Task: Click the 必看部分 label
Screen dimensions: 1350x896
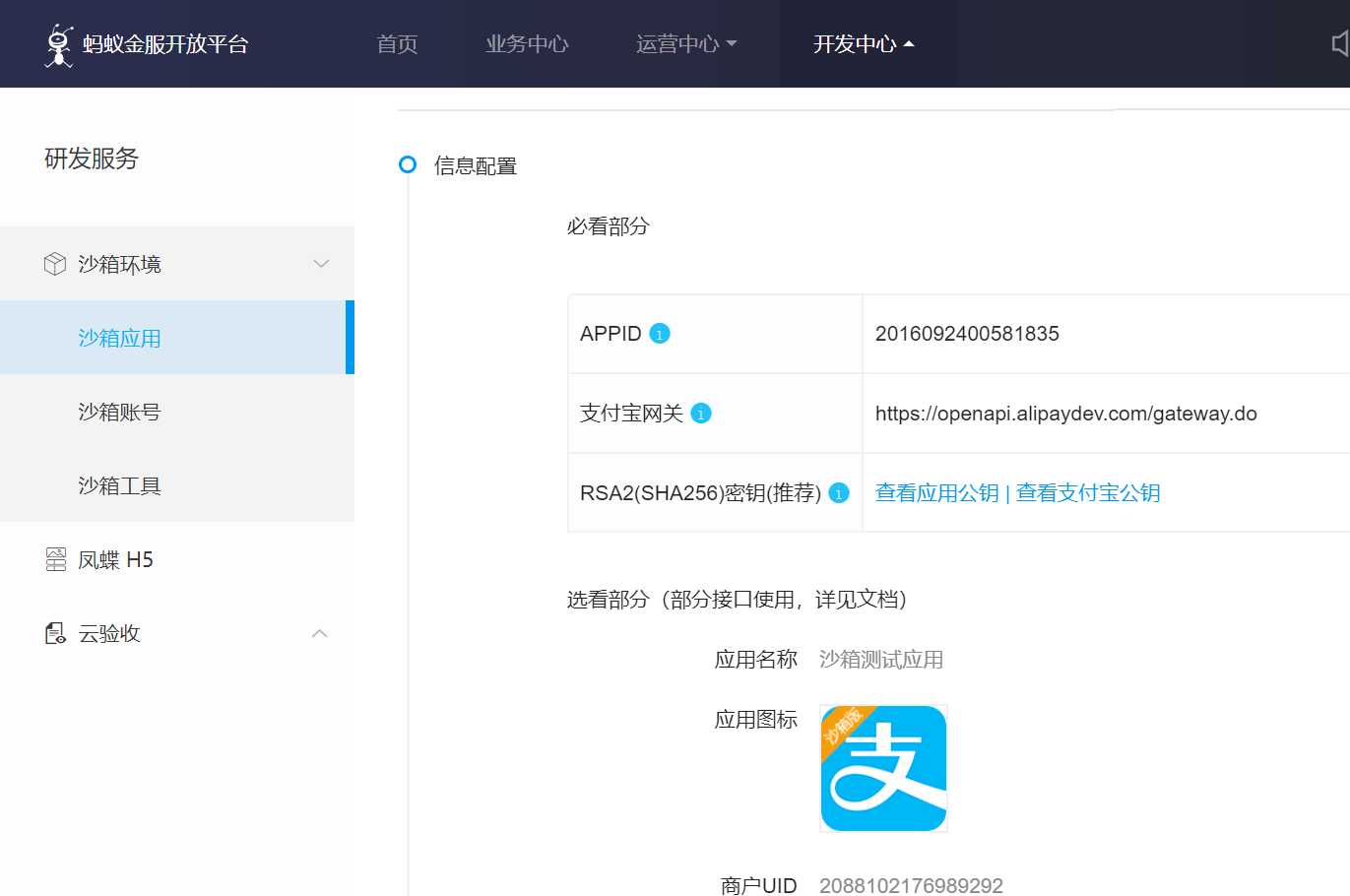Action: 609,226
